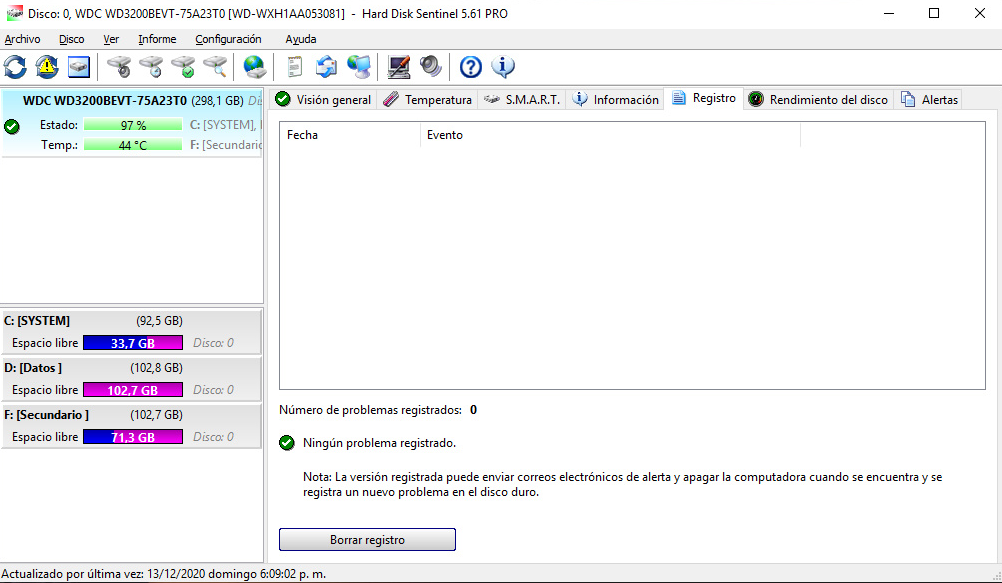This screenshot has height=583, width=1002.
Task: Open the Configuración menu
Action: point(228,39)
